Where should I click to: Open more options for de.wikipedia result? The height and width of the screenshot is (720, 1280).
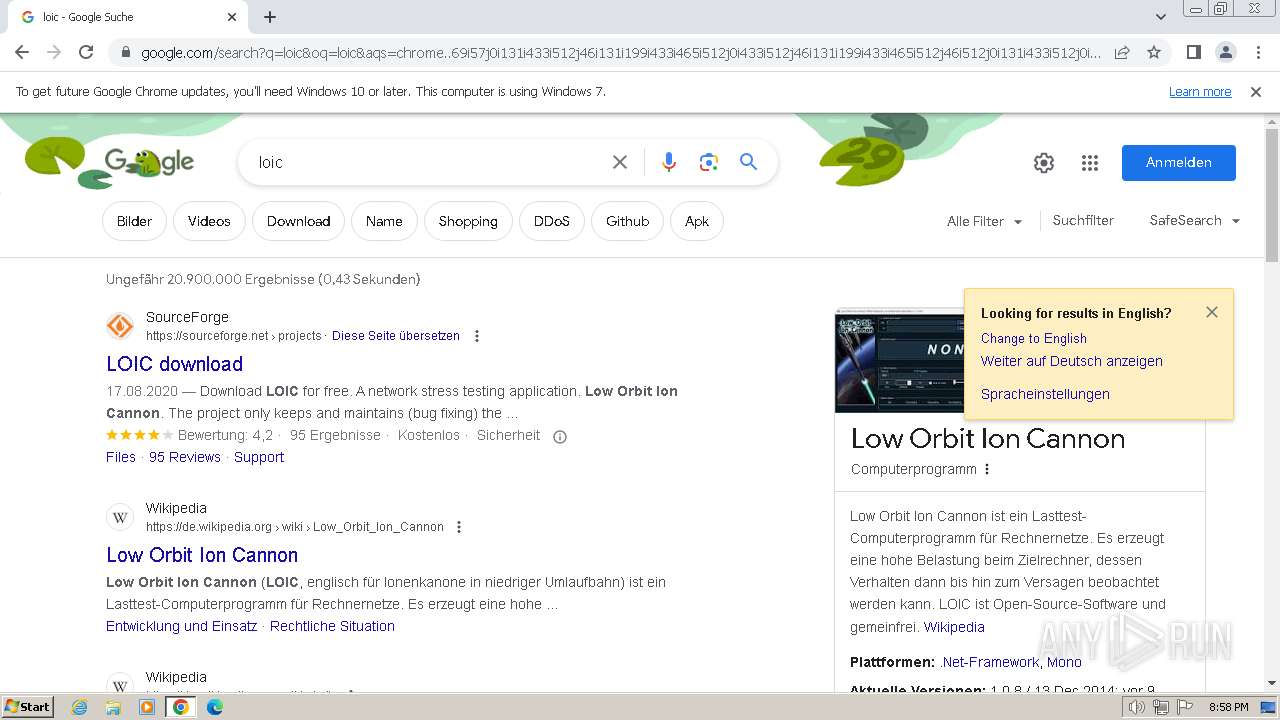459,527
